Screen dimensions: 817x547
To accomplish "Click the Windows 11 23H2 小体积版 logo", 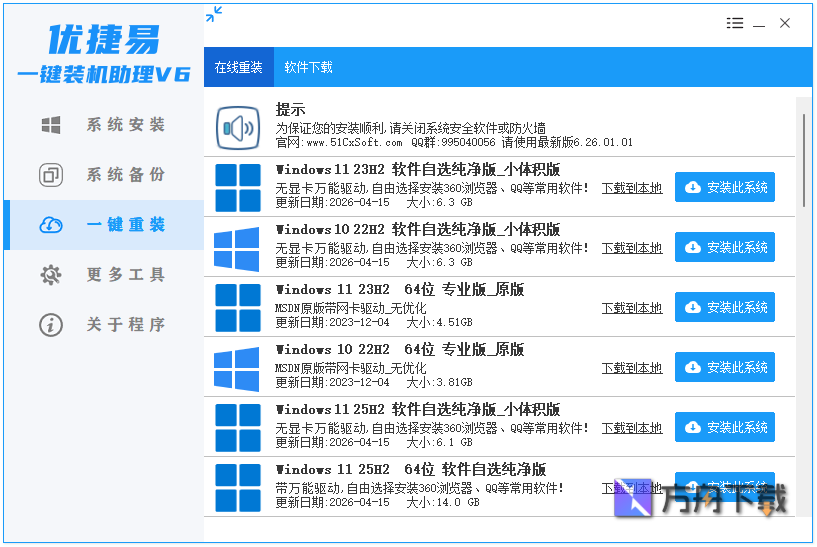I will (x=238, y=188).
